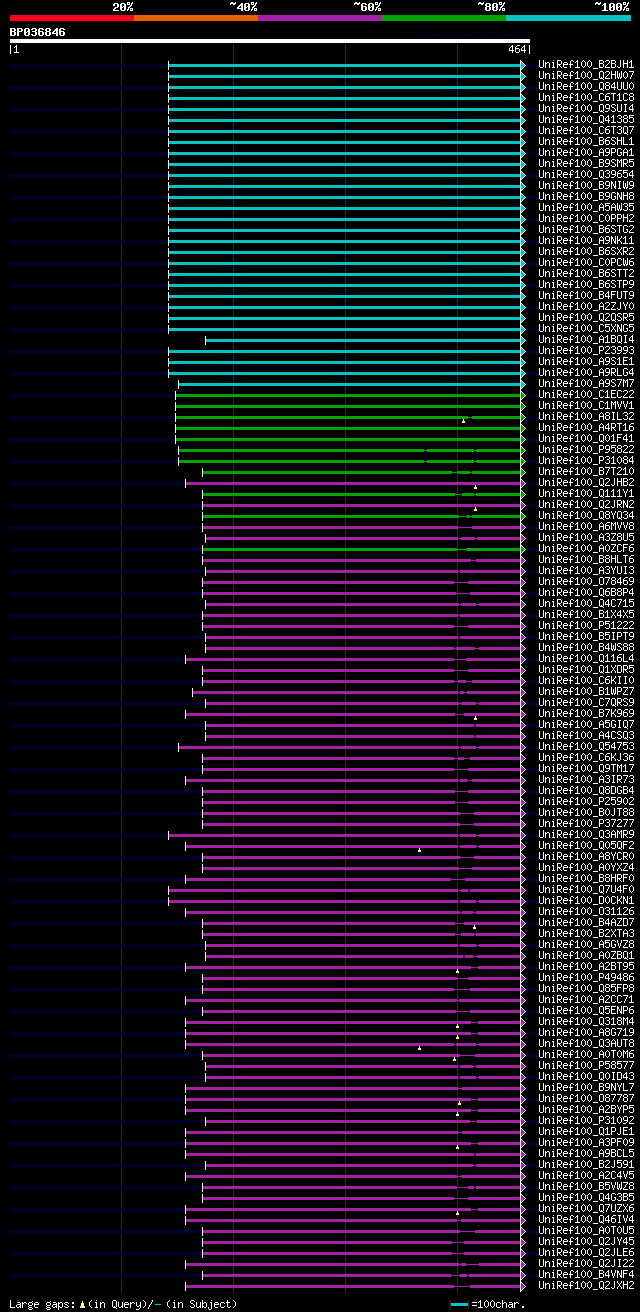640x1312 pixels.
Task: Click label UniRef100_Q05QF2
Action: [x=586, y=845]
